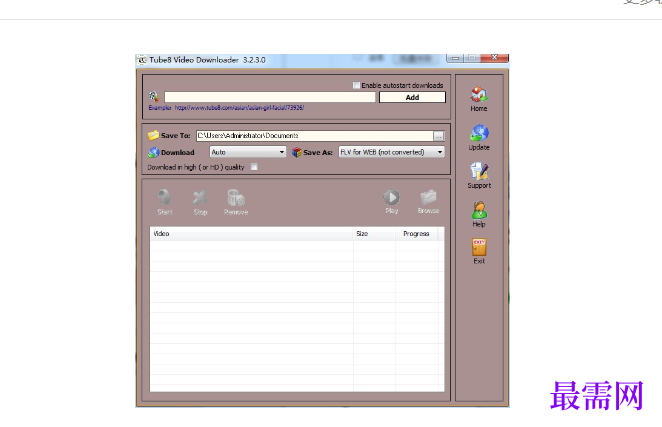The width and height of the screenshot is (662, 427).
Task: Maximize the downloader window
Action: [472, 58]
